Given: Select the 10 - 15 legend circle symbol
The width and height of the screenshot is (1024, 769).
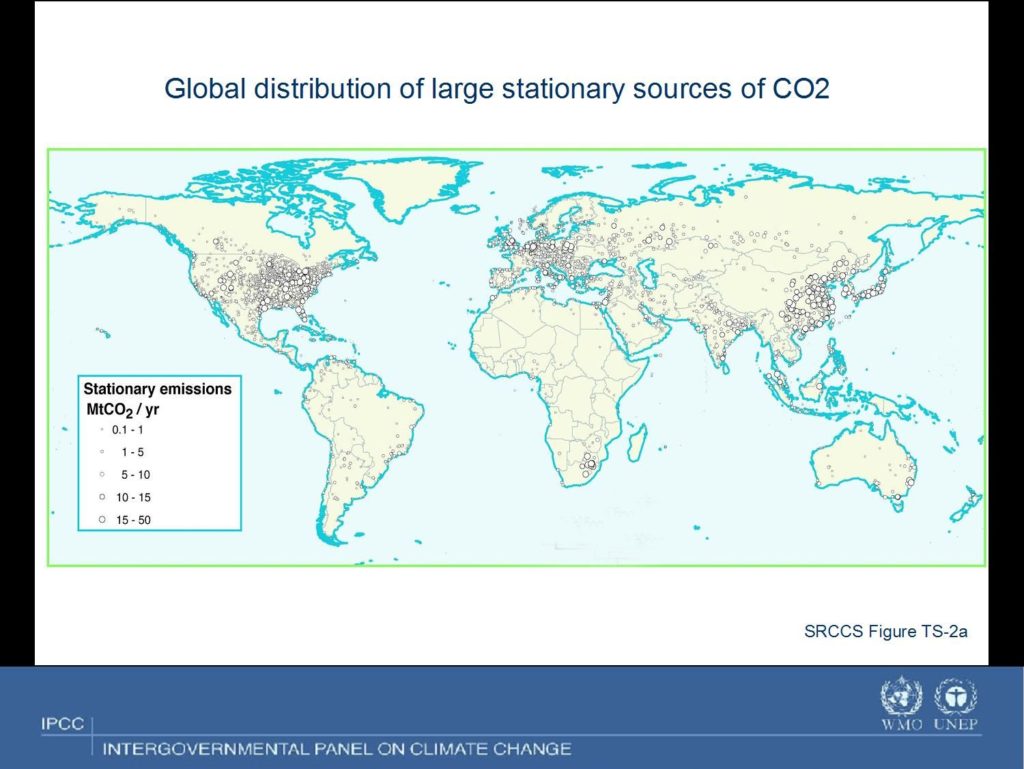Looking at the screenshot, I should point(102,496).
